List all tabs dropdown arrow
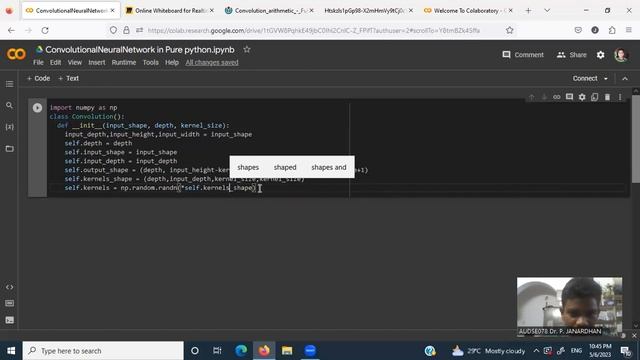The width and height of the screenshot is (640, 360). (x=547, y=11)
